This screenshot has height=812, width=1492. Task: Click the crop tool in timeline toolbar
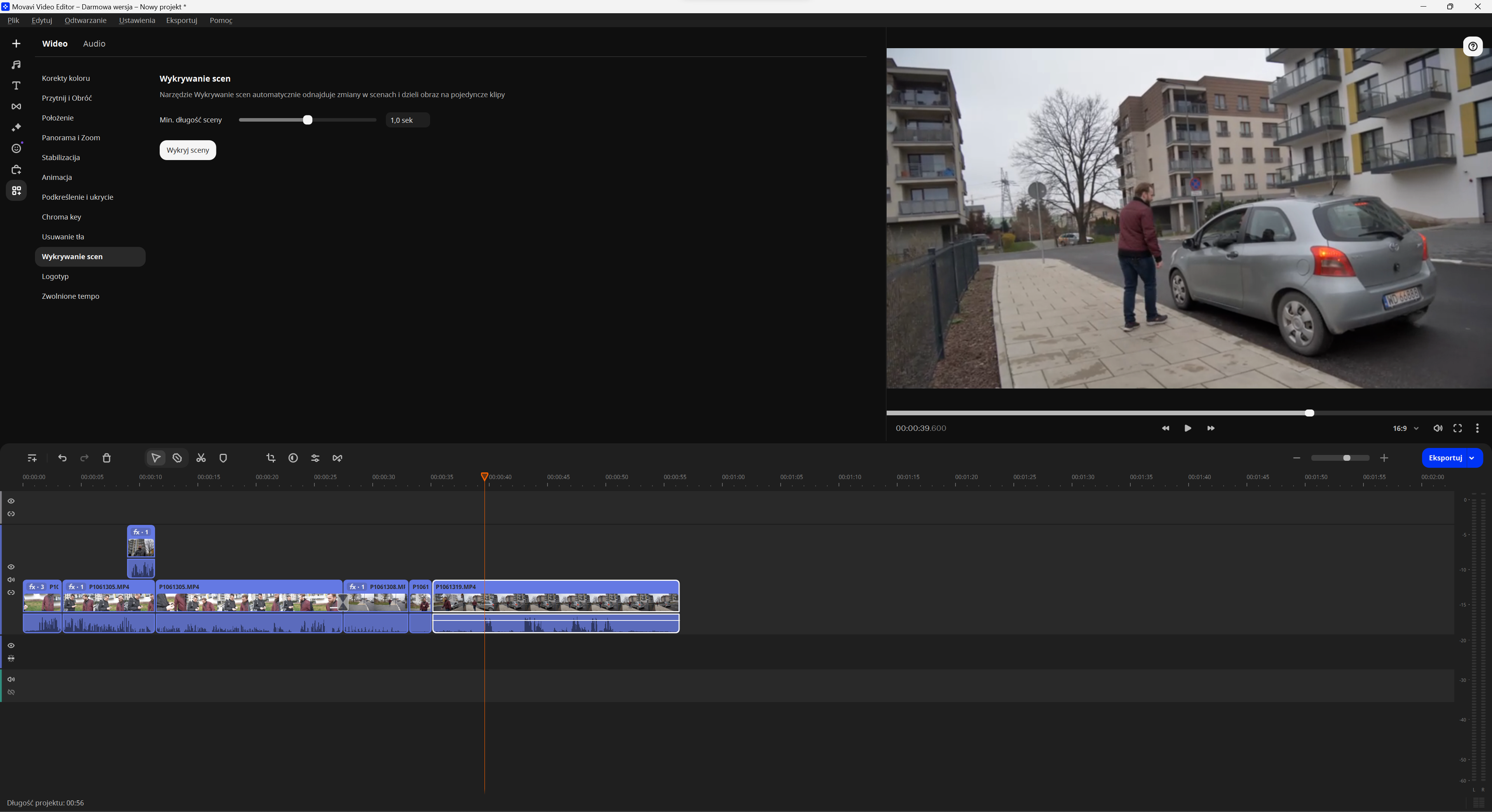tap(270, 458)
